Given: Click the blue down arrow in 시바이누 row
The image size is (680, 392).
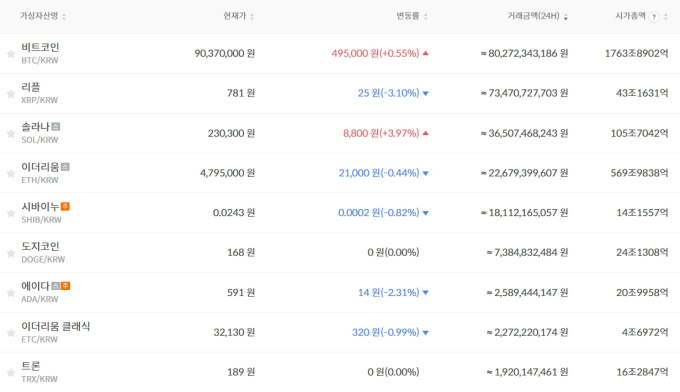Looking at the screenshot, I should (x=425, y=213).
